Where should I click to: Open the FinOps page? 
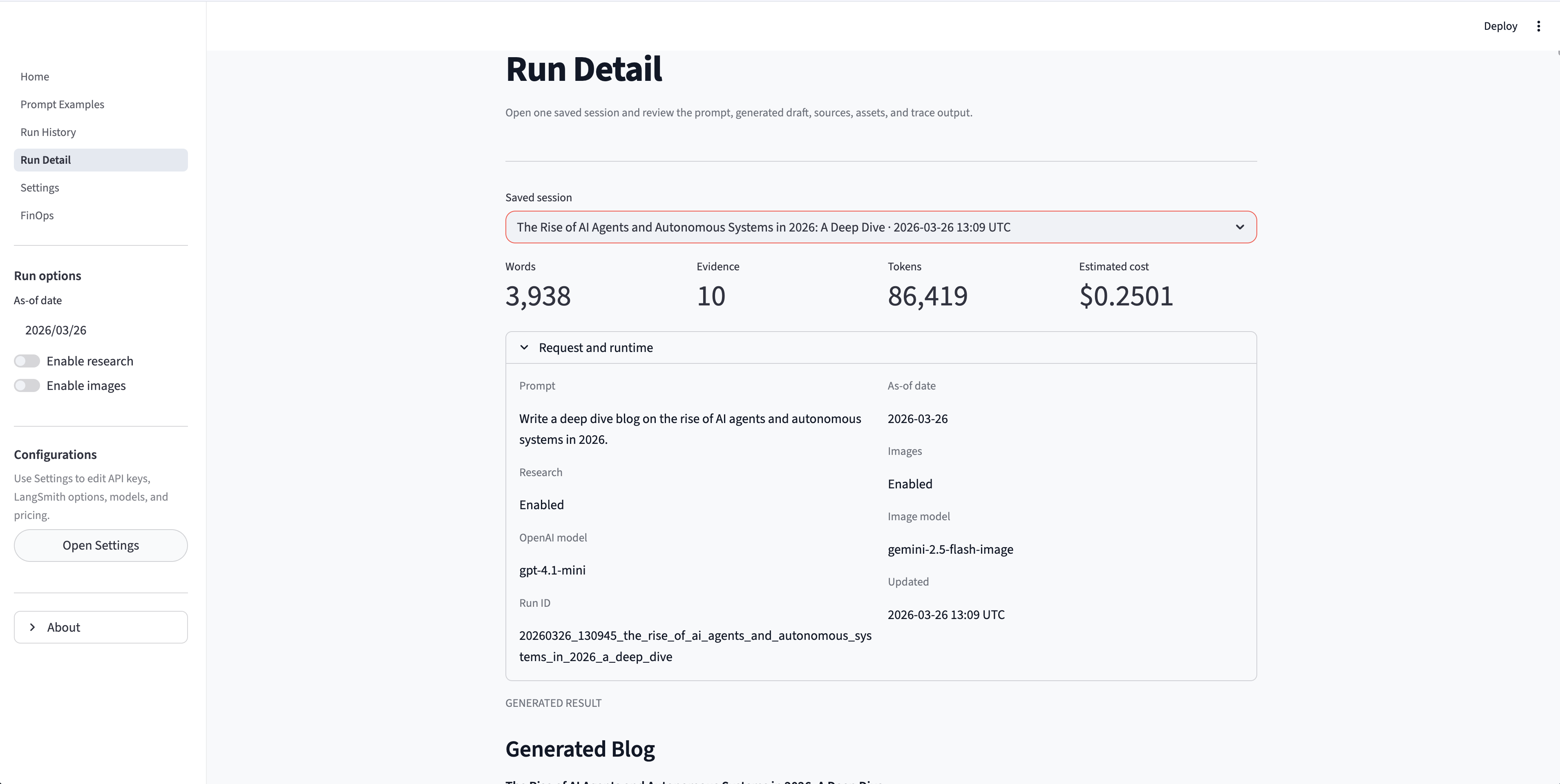[37, 216]
